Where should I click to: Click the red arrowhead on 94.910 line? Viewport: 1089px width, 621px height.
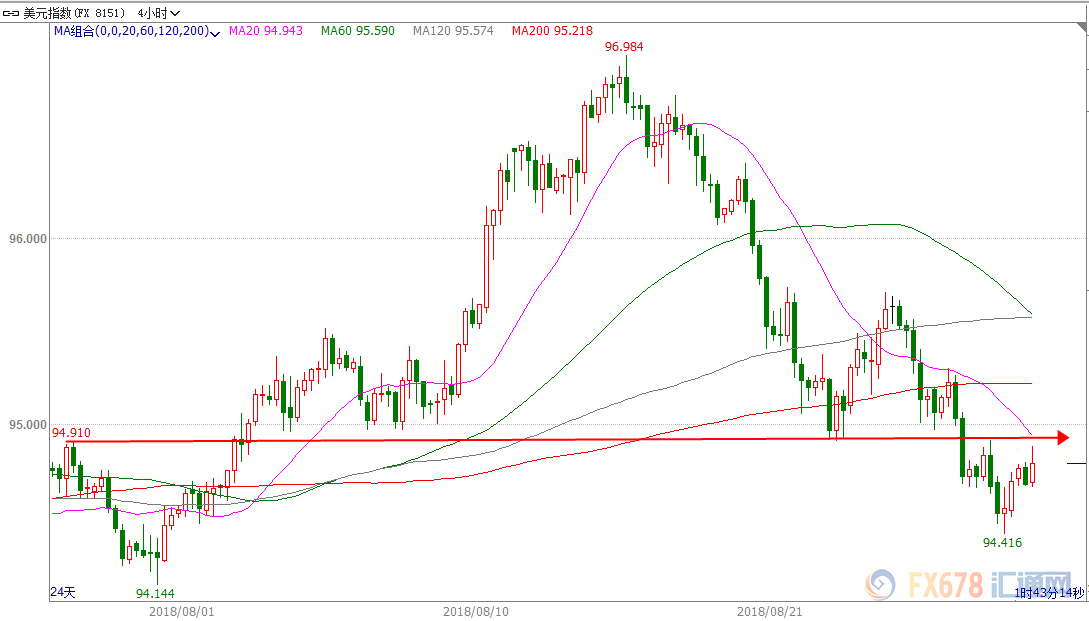1063,437
